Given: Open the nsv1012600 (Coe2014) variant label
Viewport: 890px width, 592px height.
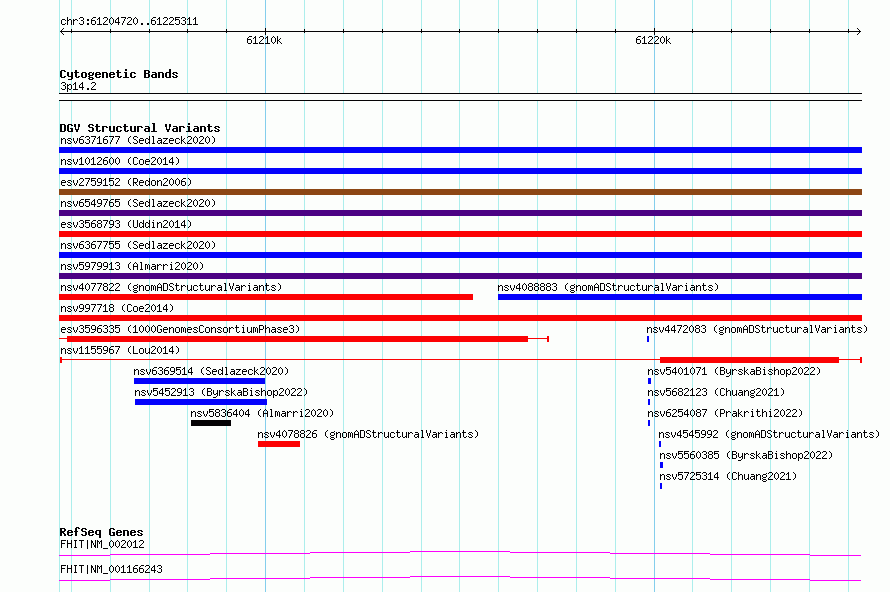Looking at the screenshot, I should (x=120, y=161).
